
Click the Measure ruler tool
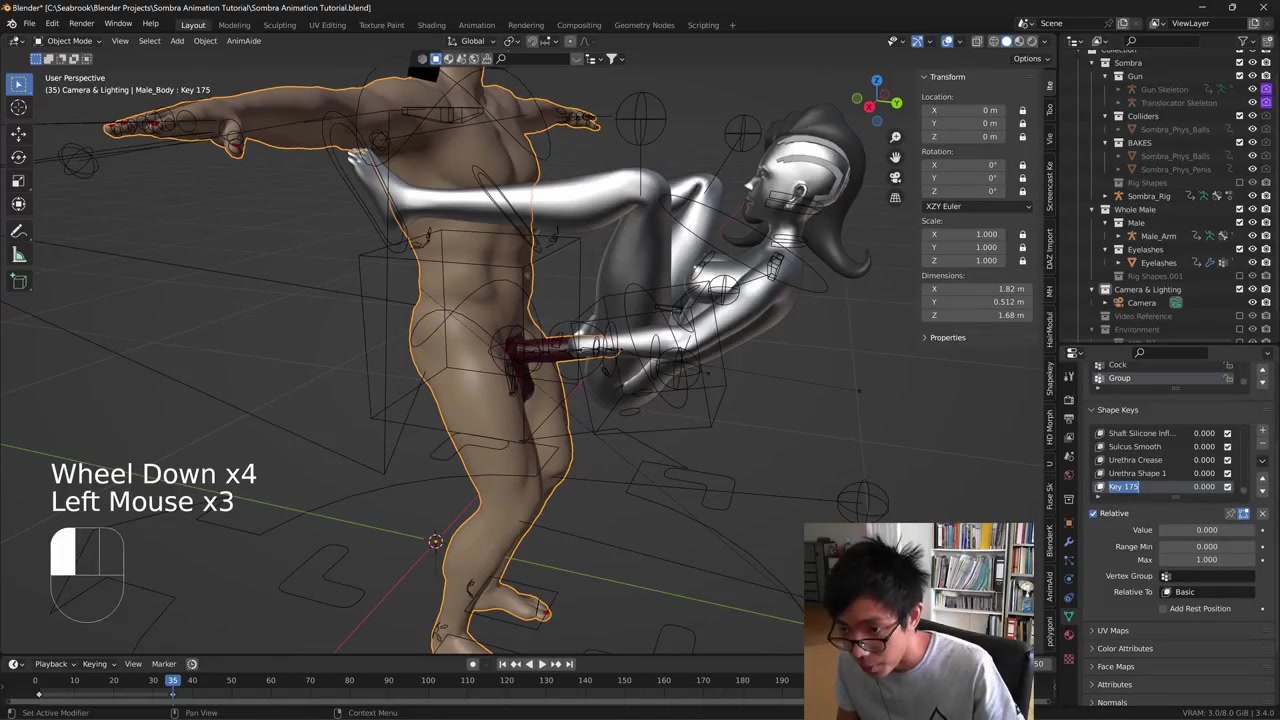(x=18, y=255)
